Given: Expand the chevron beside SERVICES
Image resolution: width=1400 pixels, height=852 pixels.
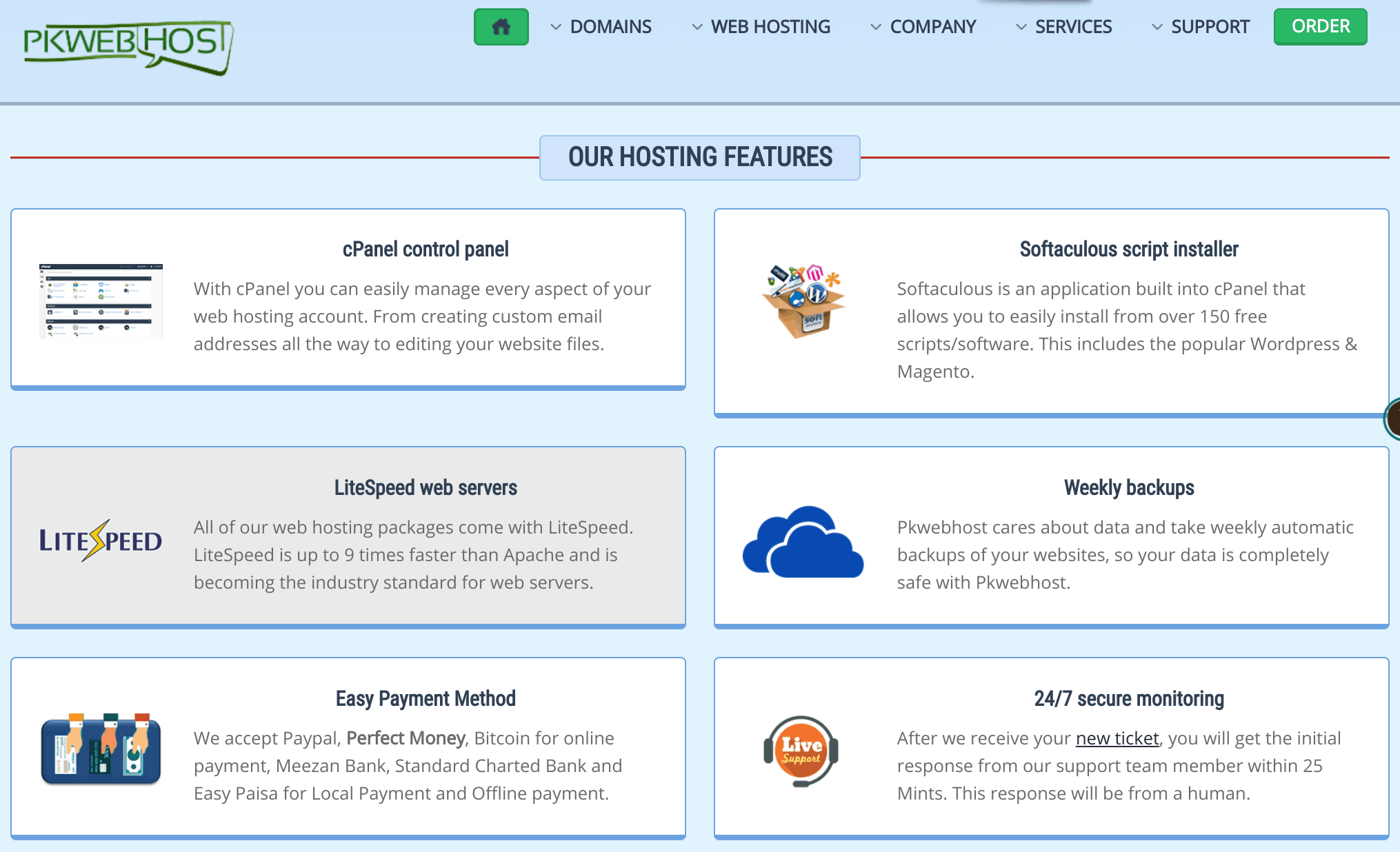Looking at the screenshot, I should pyautogui.click(x=1021, y=27).
